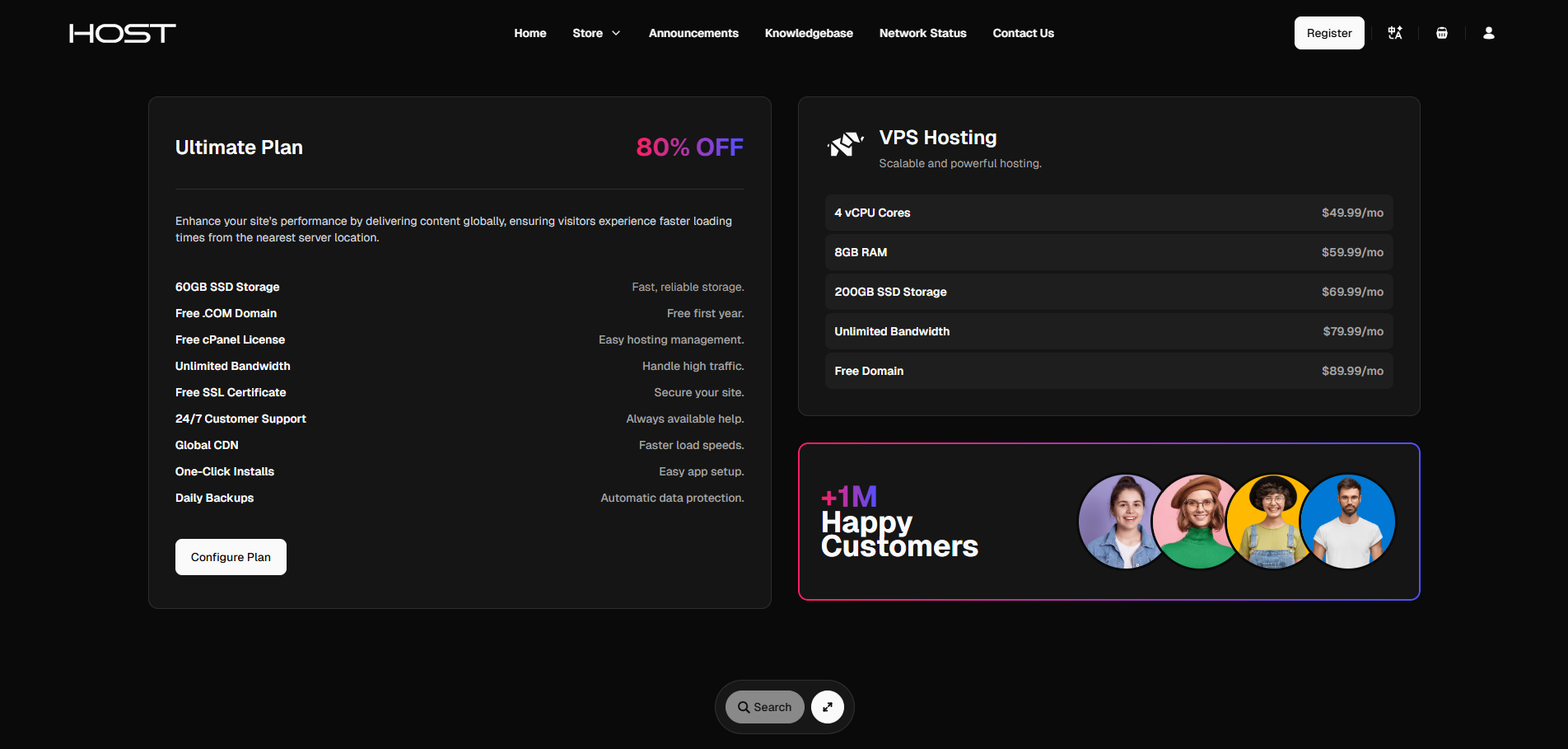The height and width of the screenshot is (749, 1568).
Task: Open the language translation icon
Action: tap(1394, 33)
